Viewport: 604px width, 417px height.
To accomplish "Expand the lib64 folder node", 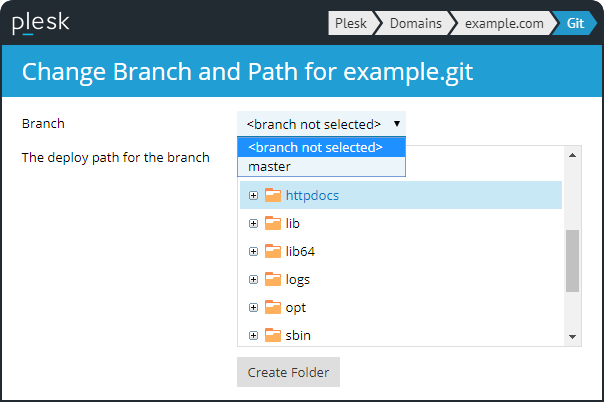I will pyautogui.click(x=253, y=251).
